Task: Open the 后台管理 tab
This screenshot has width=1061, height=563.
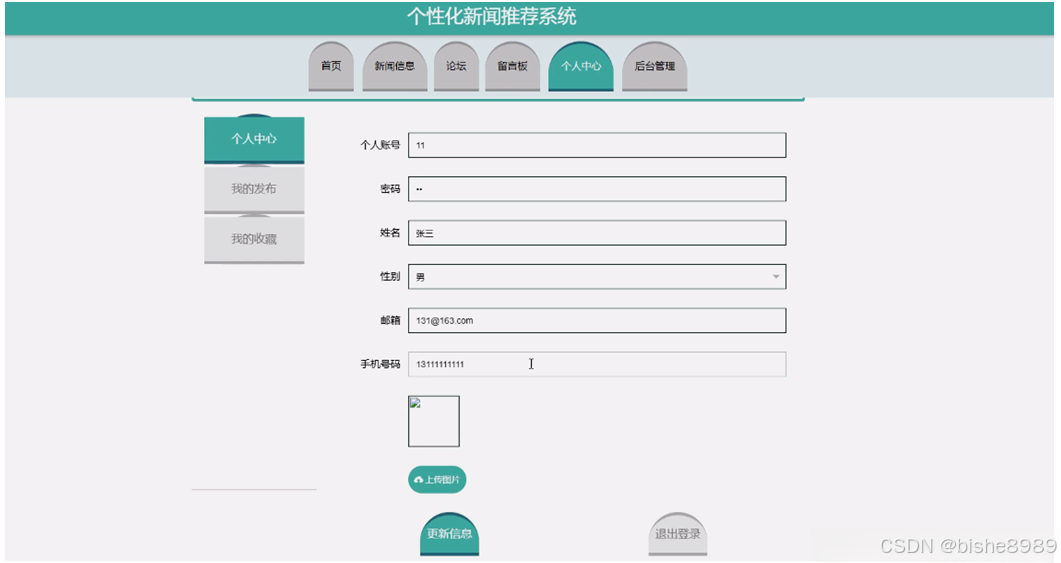Action: point(654,66)
